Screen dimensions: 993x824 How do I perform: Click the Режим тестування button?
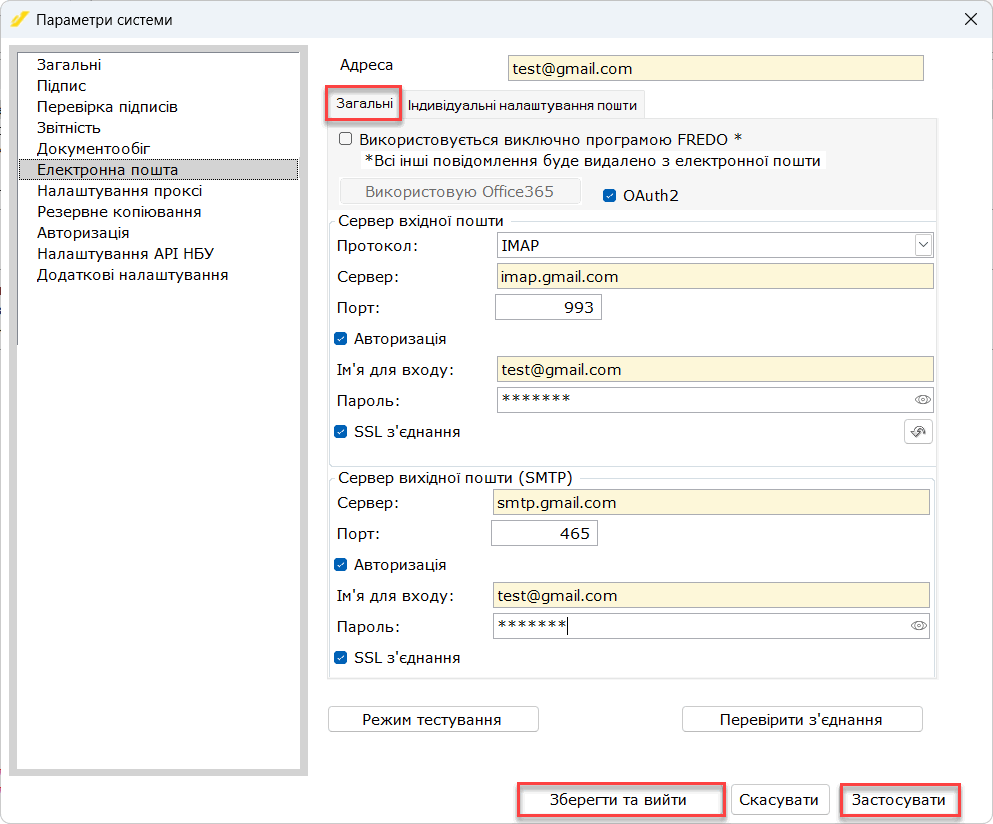pos(433,719)
